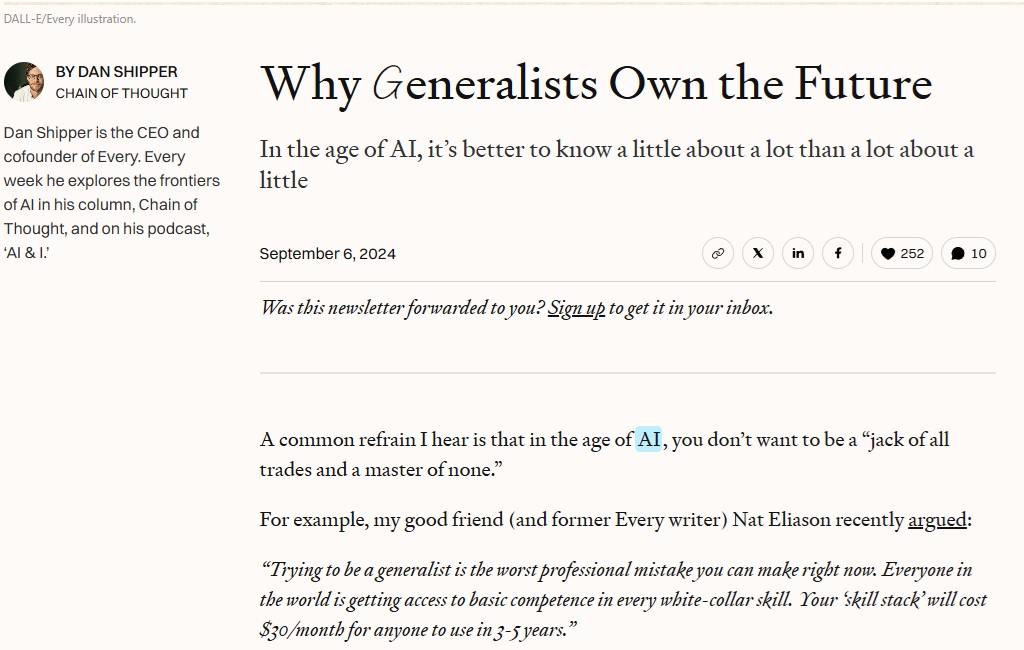Open the underlined argued link
The height and width of the screenshot is (650, 1024).
coord(937,520)
